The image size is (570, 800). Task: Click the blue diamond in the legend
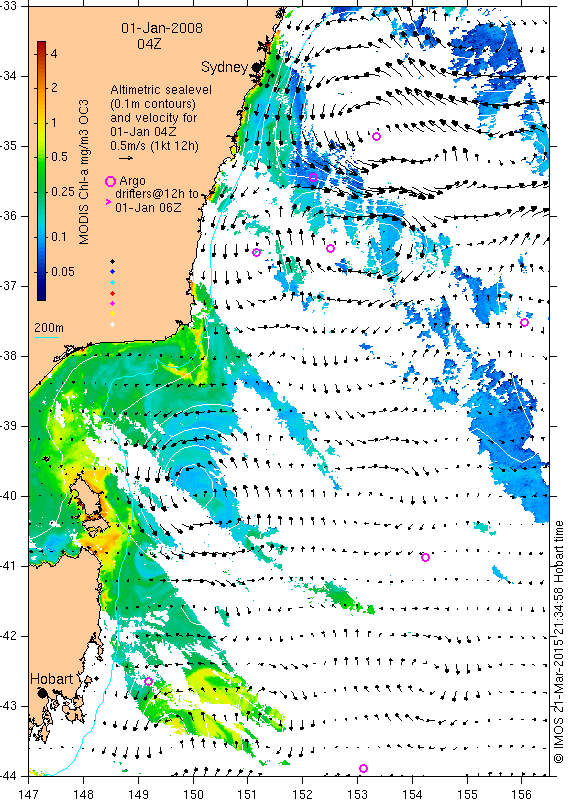pos(113,271)
